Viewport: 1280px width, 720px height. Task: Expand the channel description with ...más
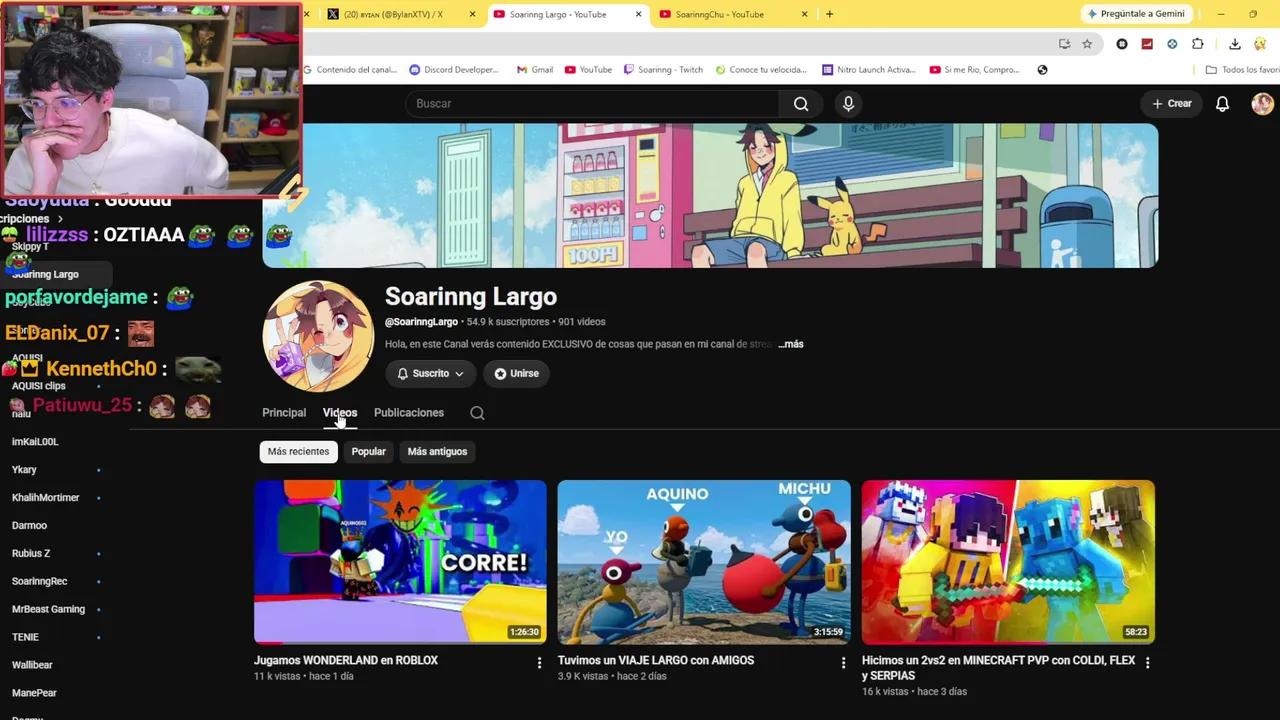pyautogui.click(x=791, y=344)
